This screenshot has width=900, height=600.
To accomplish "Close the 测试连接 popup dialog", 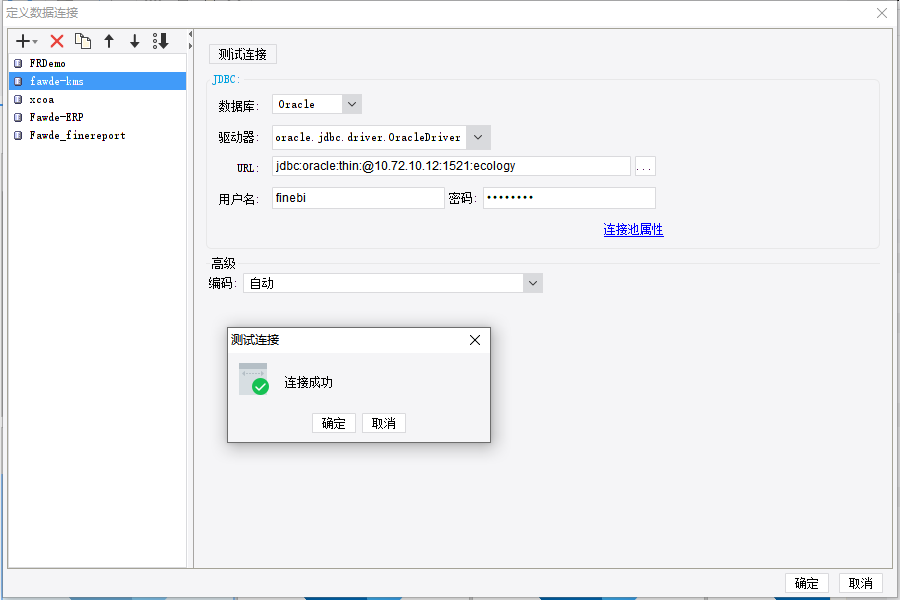I will tap(475, 340).
